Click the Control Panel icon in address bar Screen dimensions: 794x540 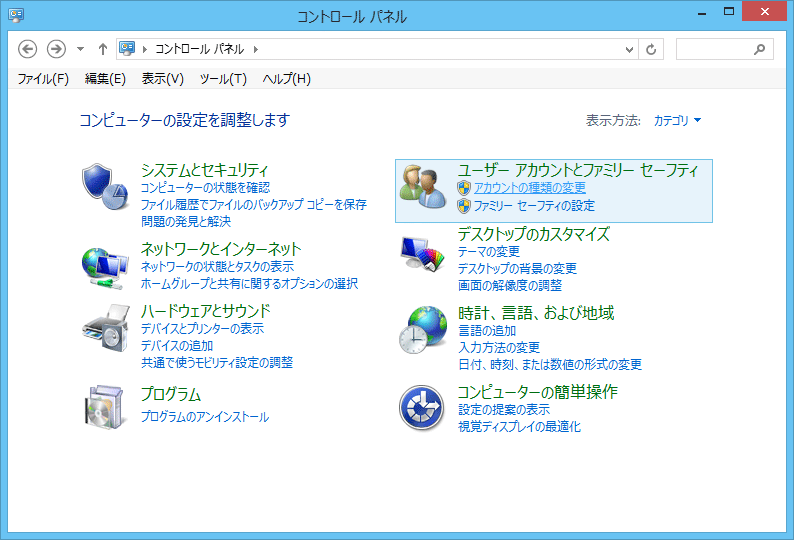127,49
